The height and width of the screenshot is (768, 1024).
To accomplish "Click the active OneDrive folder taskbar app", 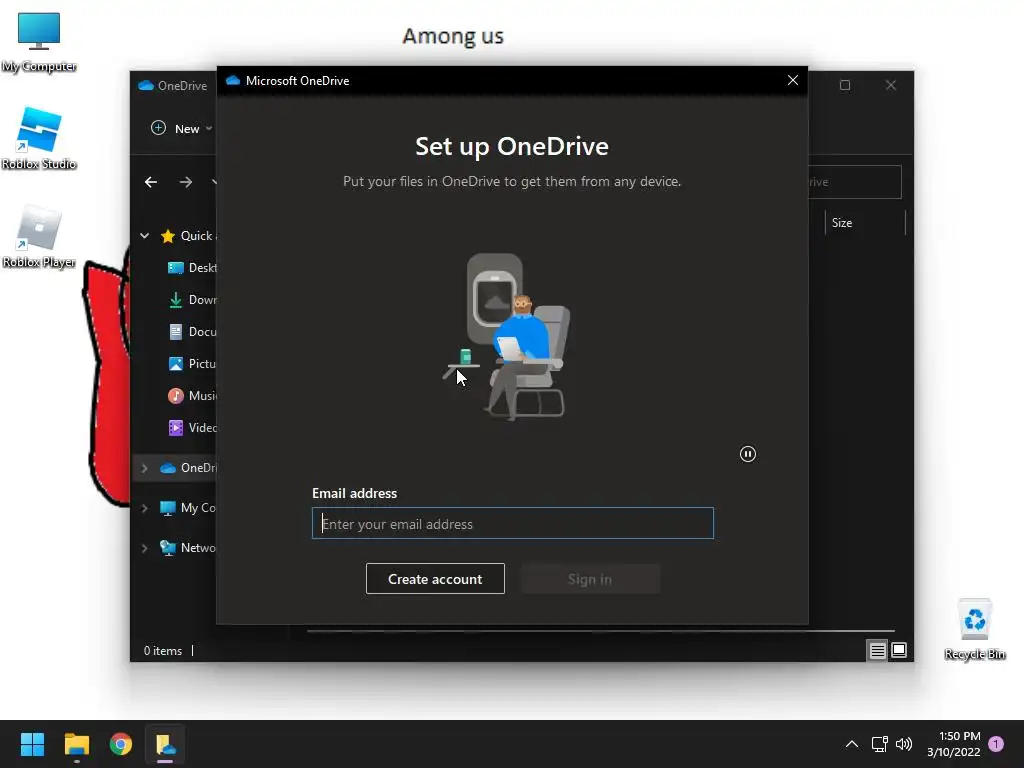I will pos(165,744).
